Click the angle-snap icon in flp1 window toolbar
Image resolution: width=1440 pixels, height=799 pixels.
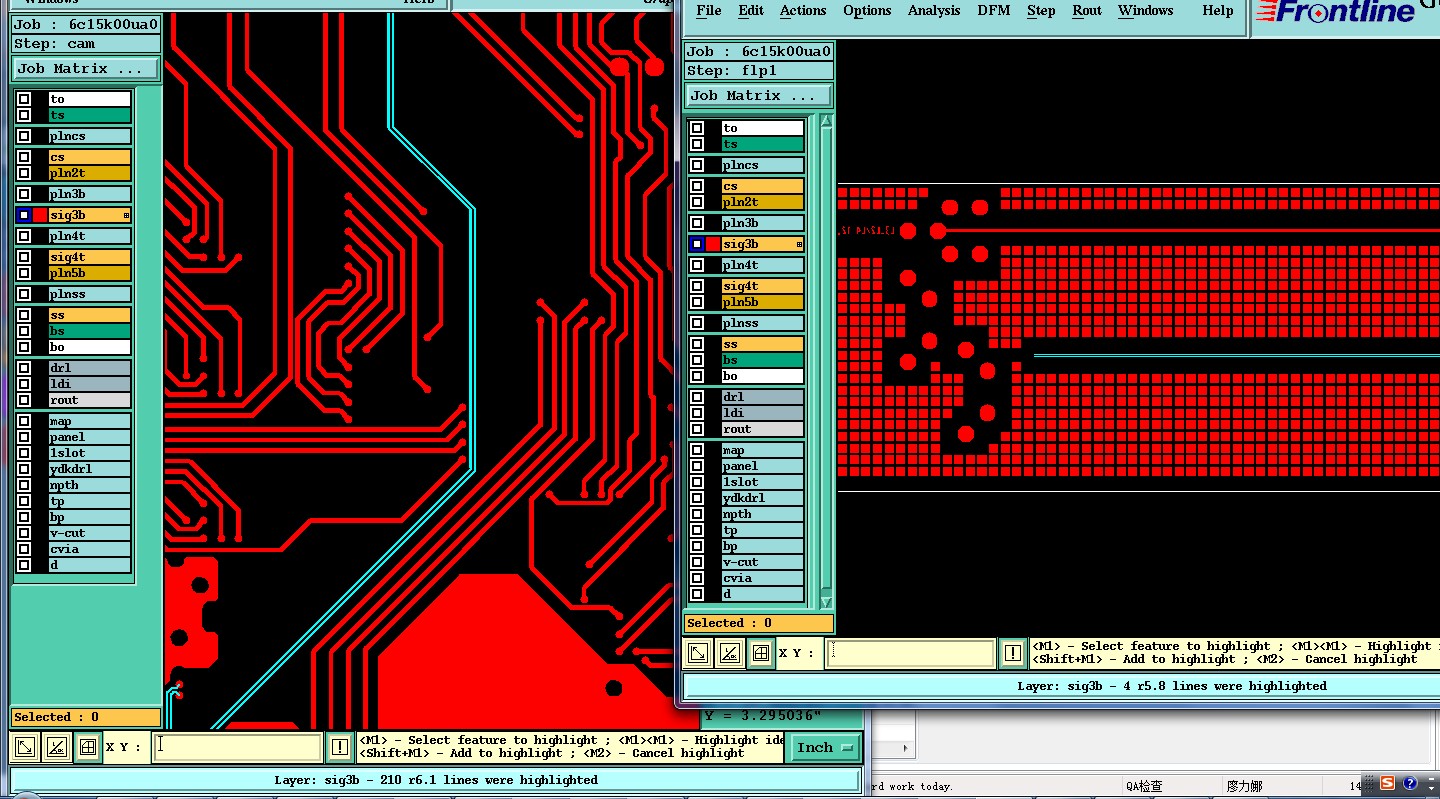click(729, 653)
